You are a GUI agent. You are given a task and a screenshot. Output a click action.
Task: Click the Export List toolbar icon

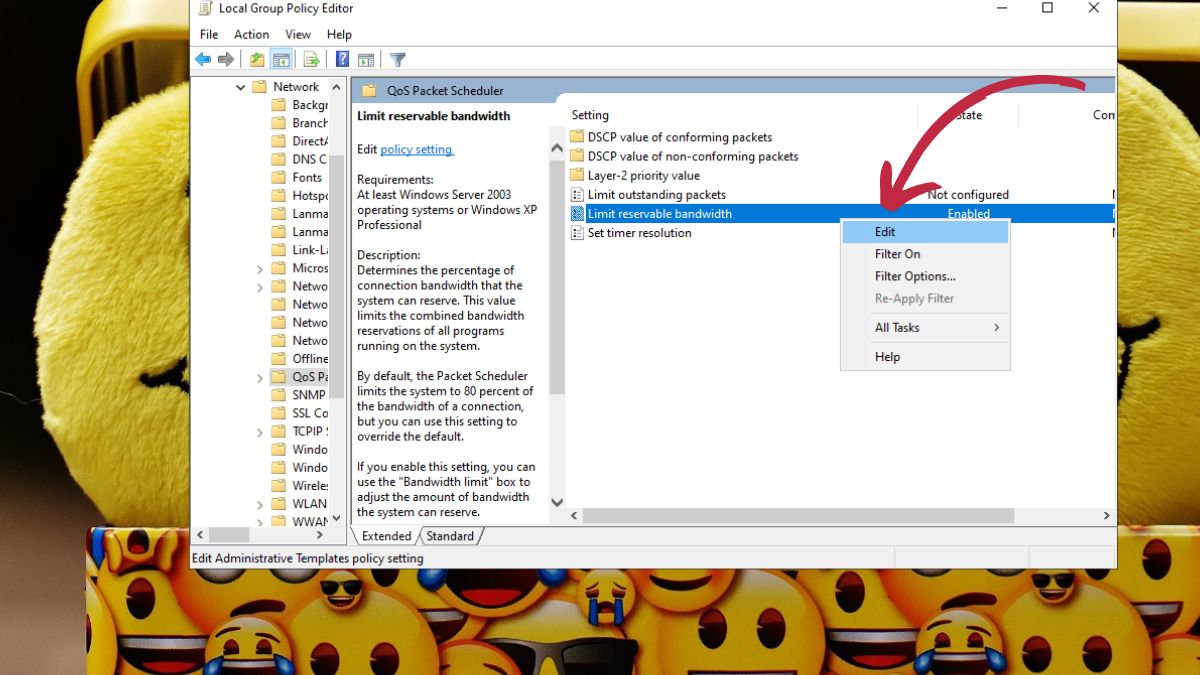click(311, 60)
